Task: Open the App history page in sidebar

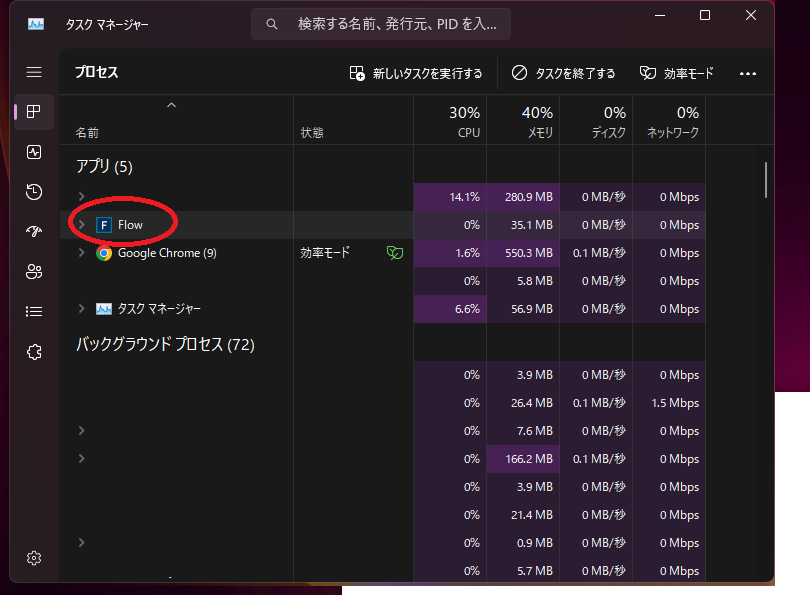Action: 34,192
